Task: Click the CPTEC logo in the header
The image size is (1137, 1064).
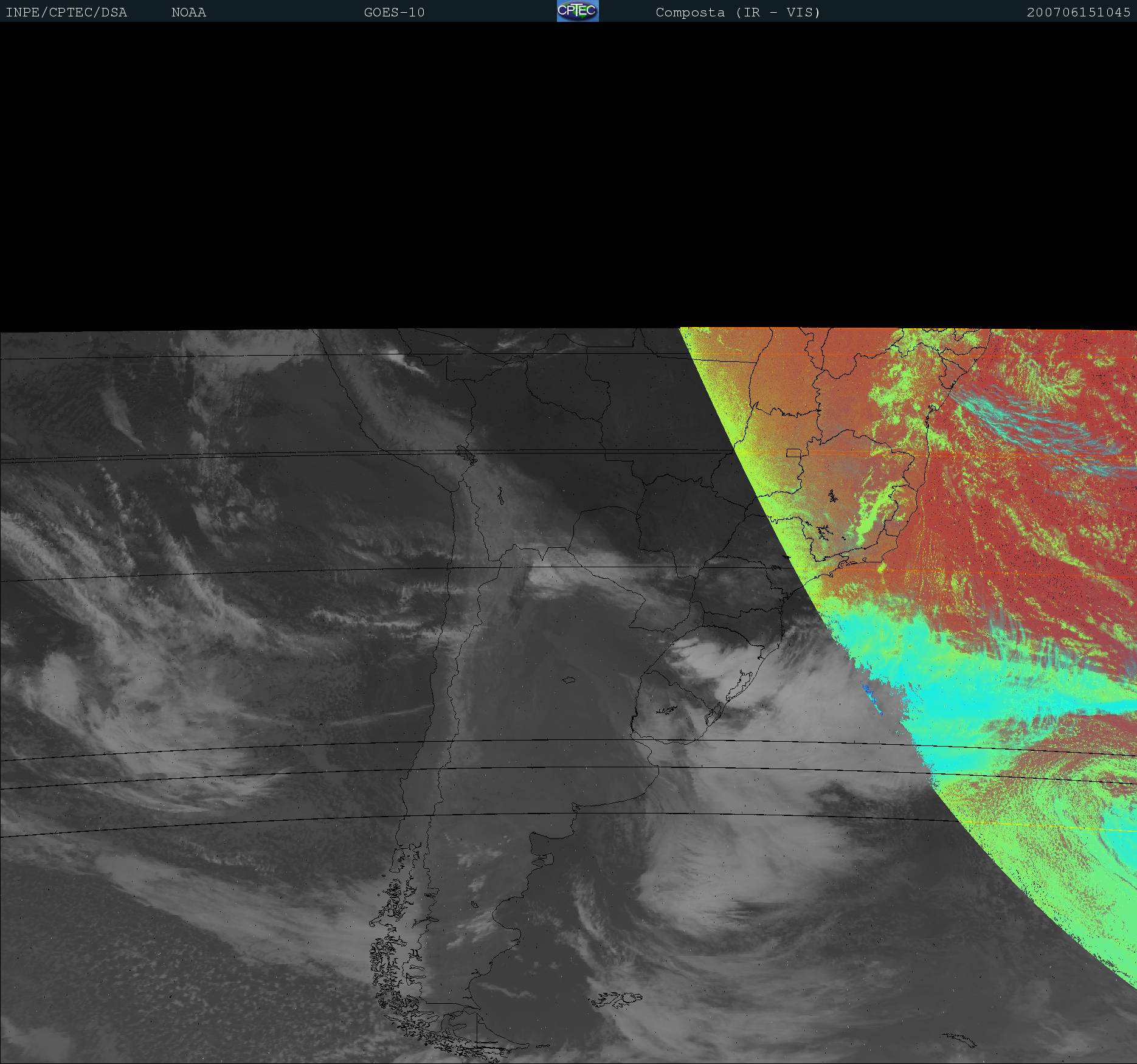Action: (x=577, y=11)
